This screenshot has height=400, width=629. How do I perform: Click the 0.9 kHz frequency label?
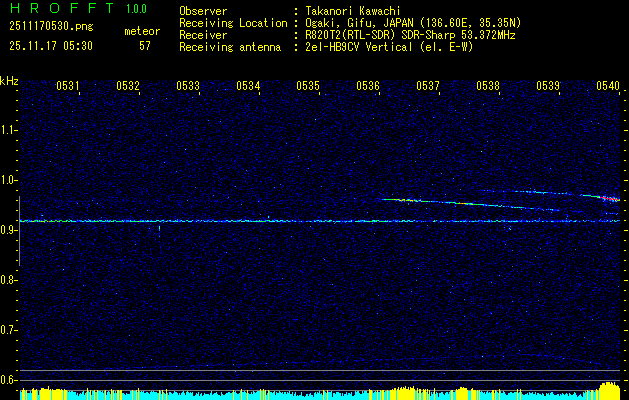point(9,230)
